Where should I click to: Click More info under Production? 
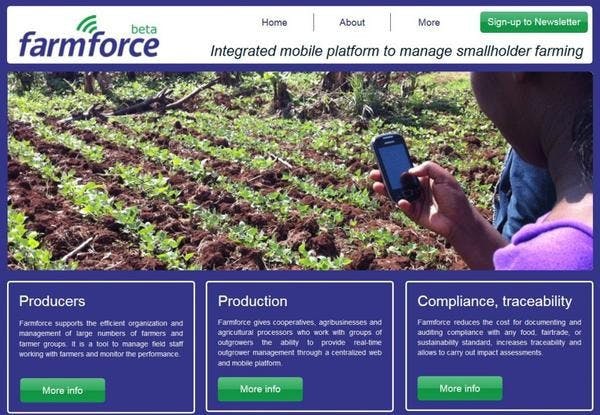coord(260,389)
